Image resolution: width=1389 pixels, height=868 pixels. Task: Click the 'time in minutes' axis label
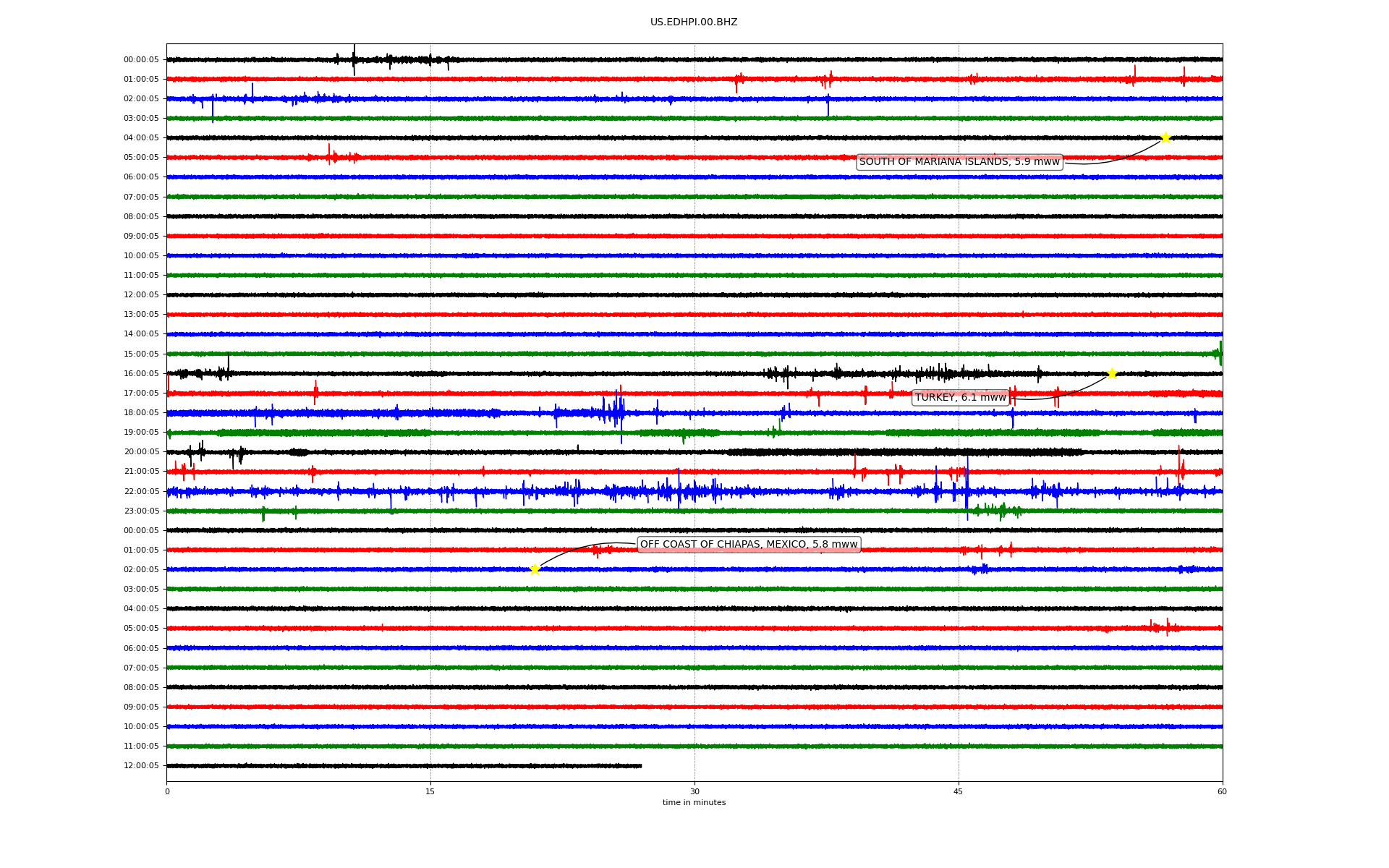(x=694, y=802)
